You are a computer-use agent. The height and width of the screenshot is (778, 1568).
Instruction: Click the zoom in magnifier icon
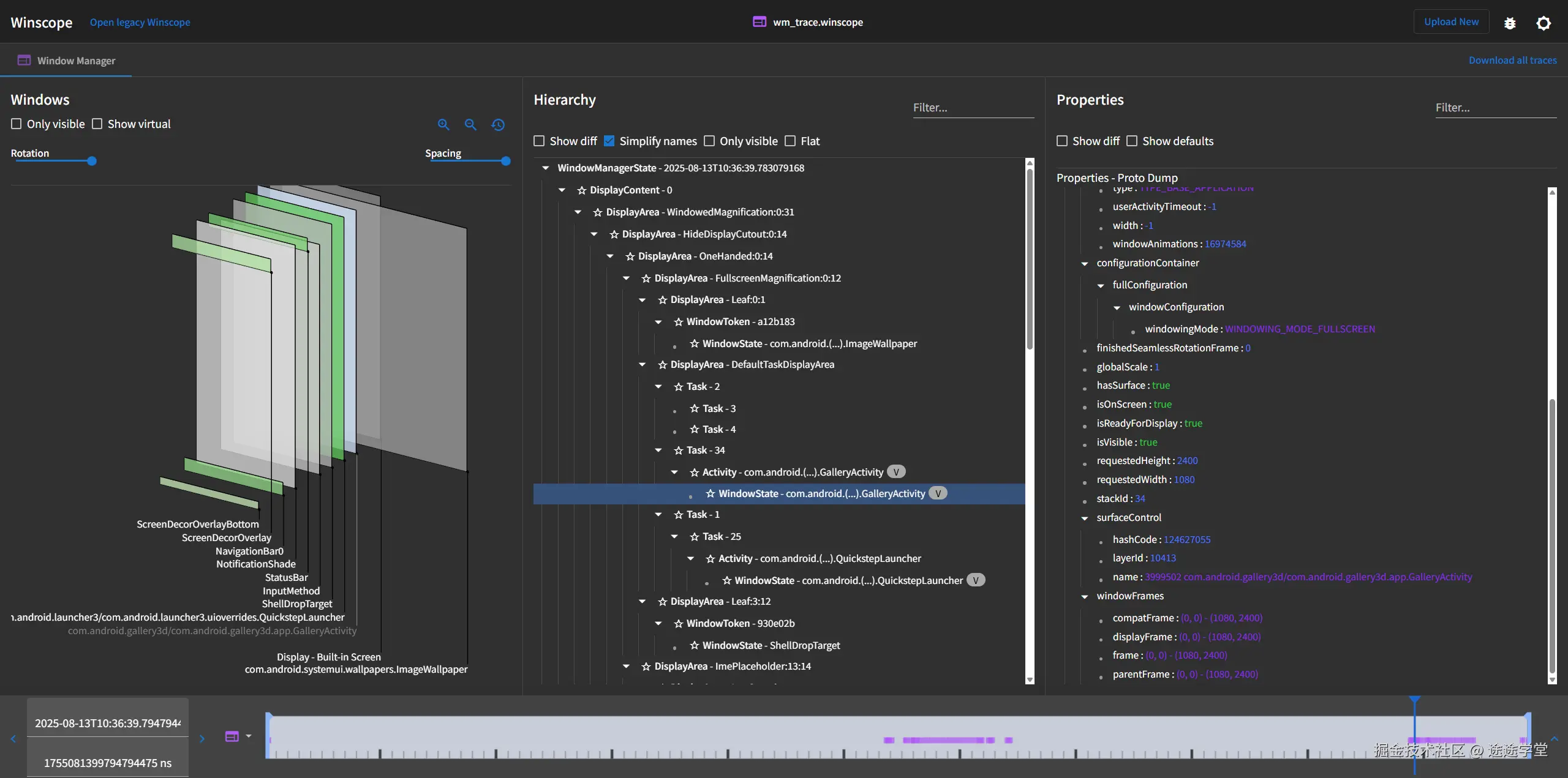443,125
